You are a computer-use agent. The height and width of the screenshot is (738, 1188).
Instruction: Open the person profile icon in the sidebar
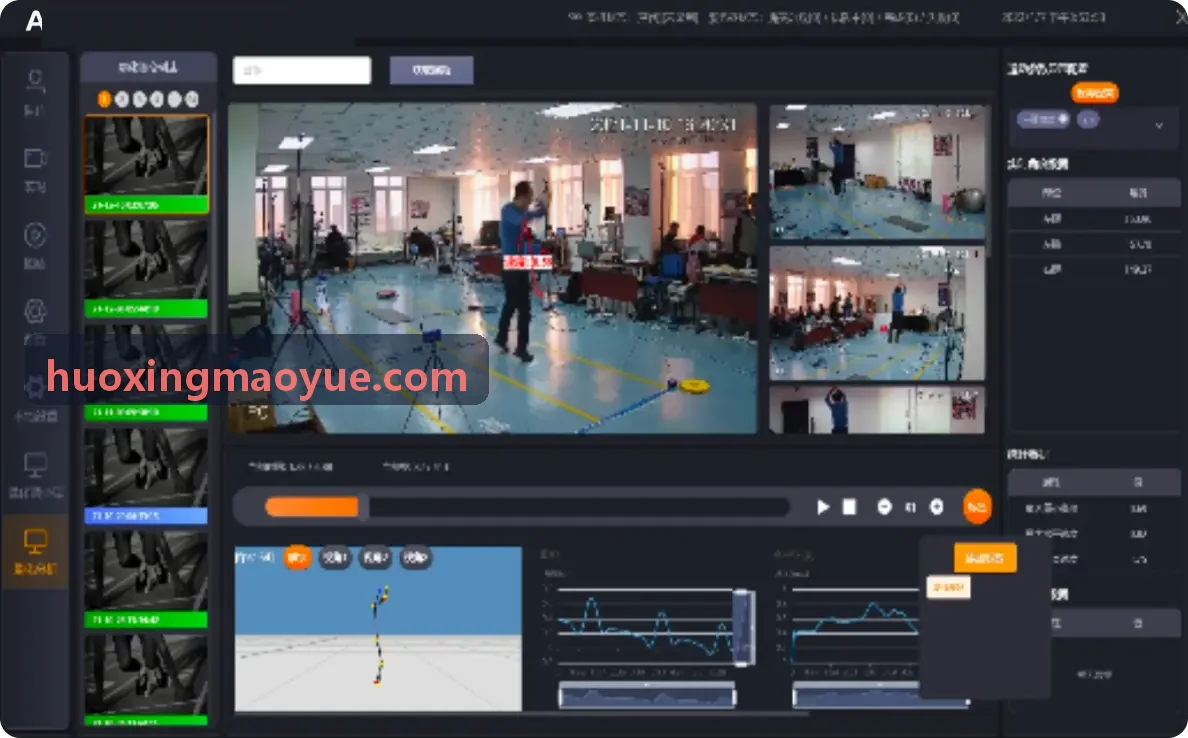[35, 81]
